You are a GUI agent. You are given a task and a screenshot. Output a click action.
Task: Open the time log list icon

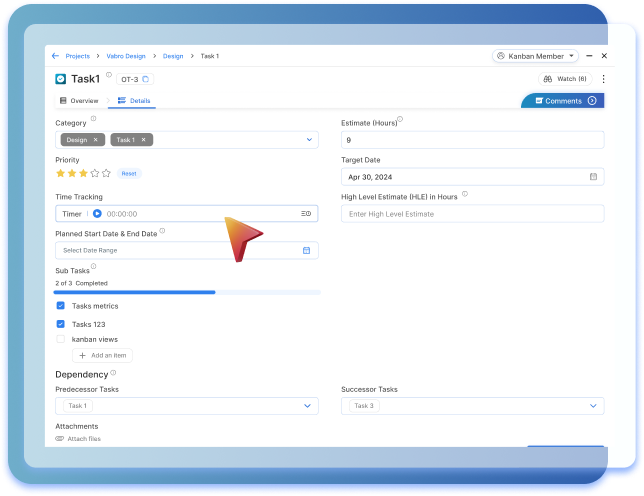point(306,214)
